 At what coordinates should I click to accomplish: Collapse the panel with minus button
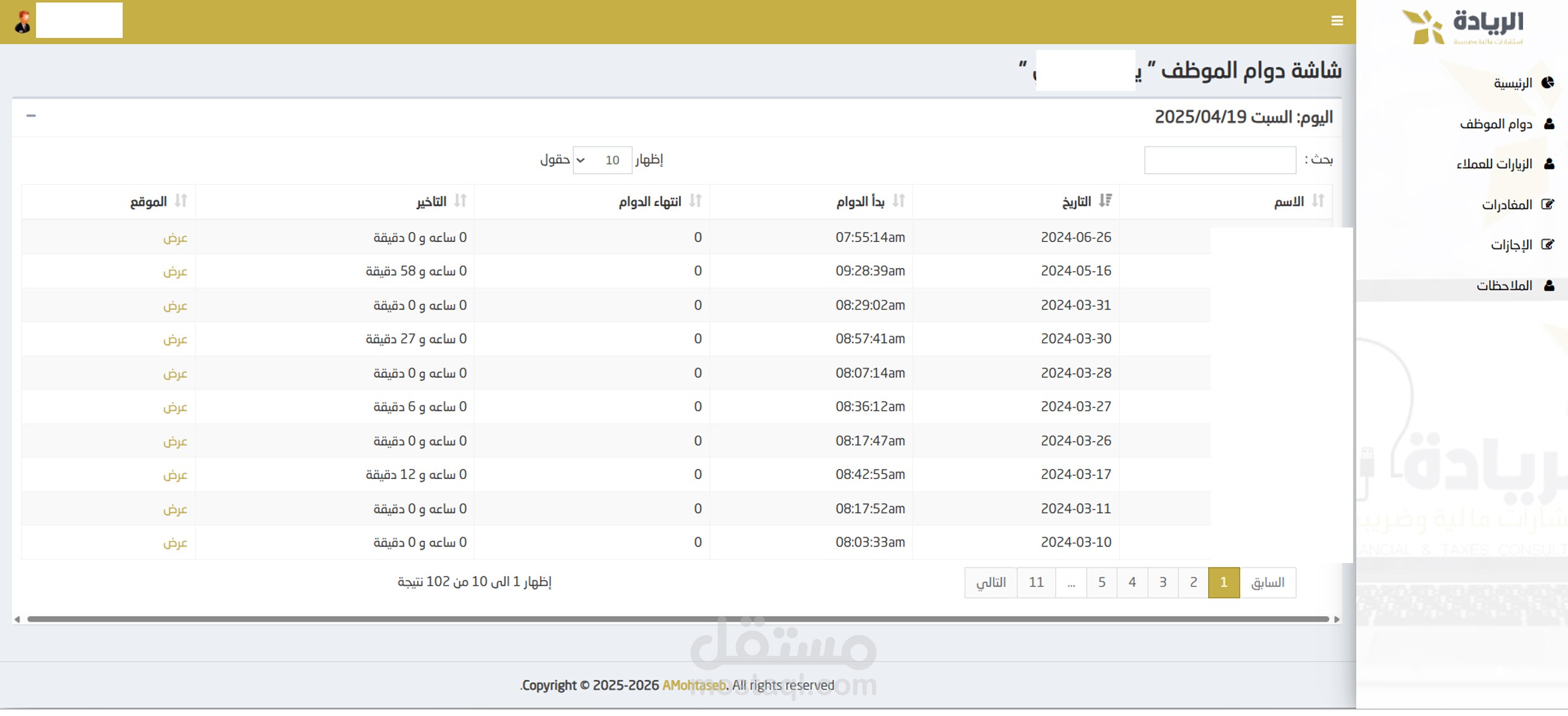[31, 116]
